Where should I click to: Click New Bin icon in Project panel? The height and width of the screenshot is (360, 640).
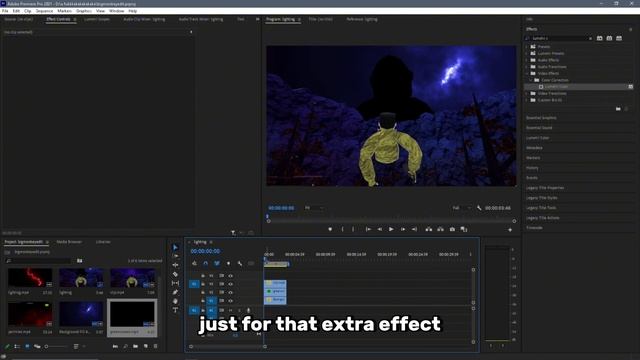click(x=136, y=346)
